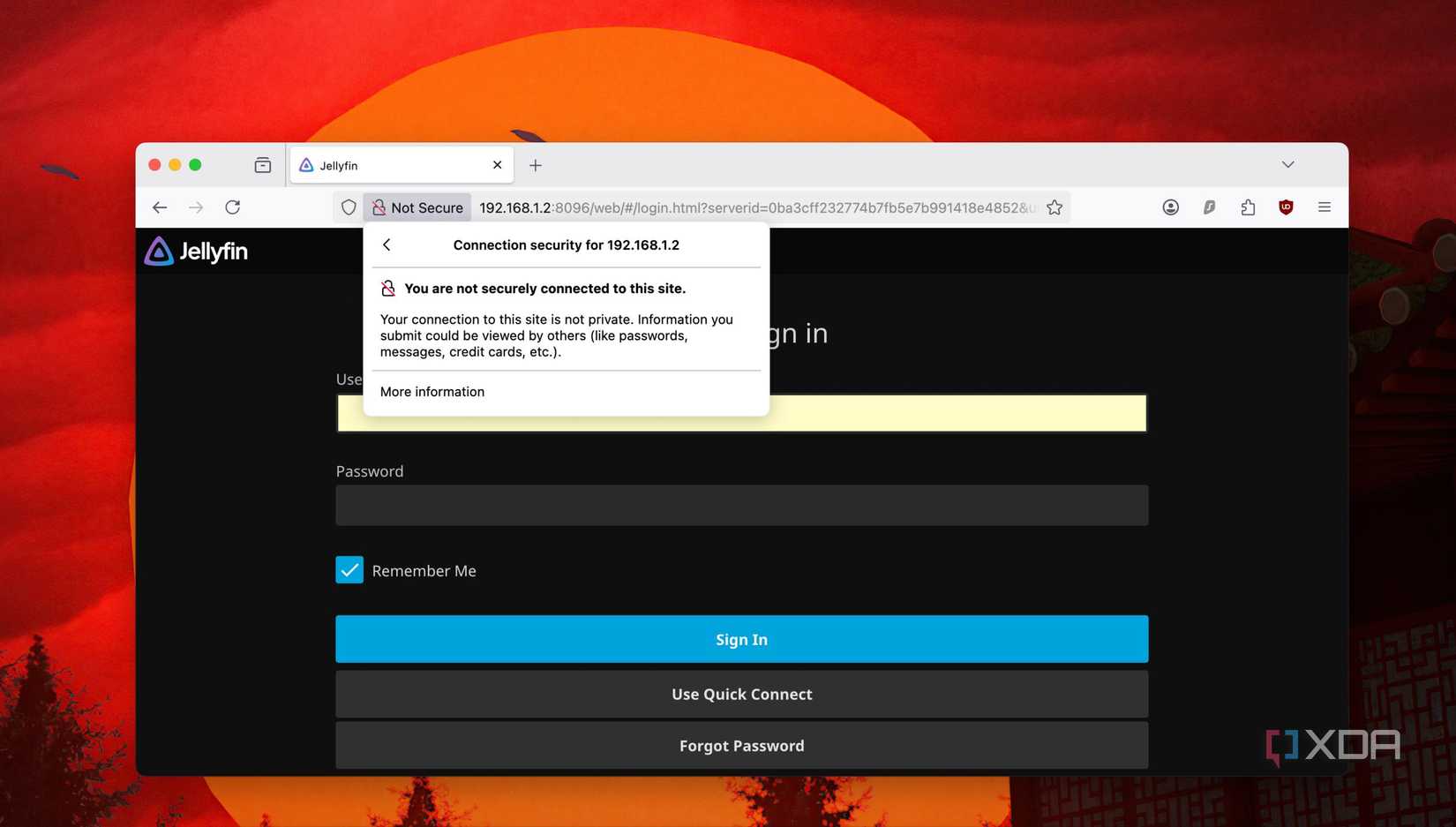Collapse the connection security panel with back chevron

coord(387,244)
